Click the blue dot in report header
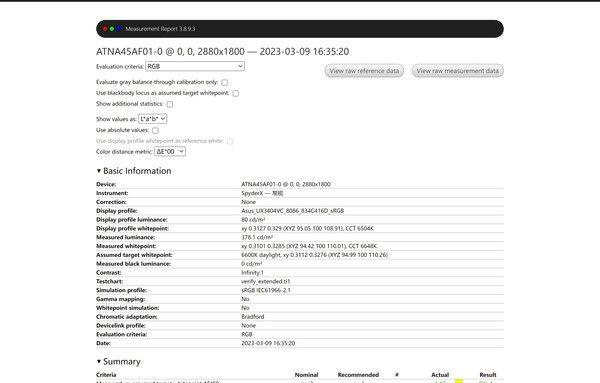The image size is (600, 383). click(x=119, y=28)
